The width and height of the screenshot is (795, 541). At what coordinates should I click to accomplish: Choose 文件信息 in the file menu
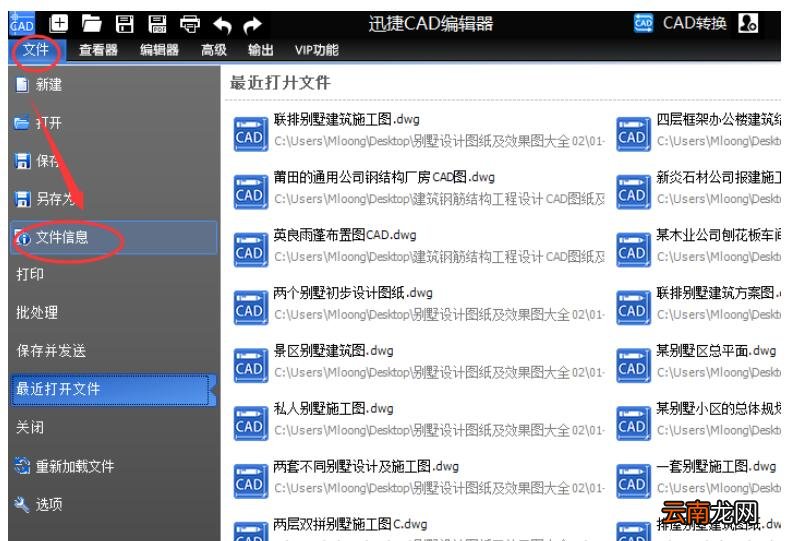pos(114,237)
